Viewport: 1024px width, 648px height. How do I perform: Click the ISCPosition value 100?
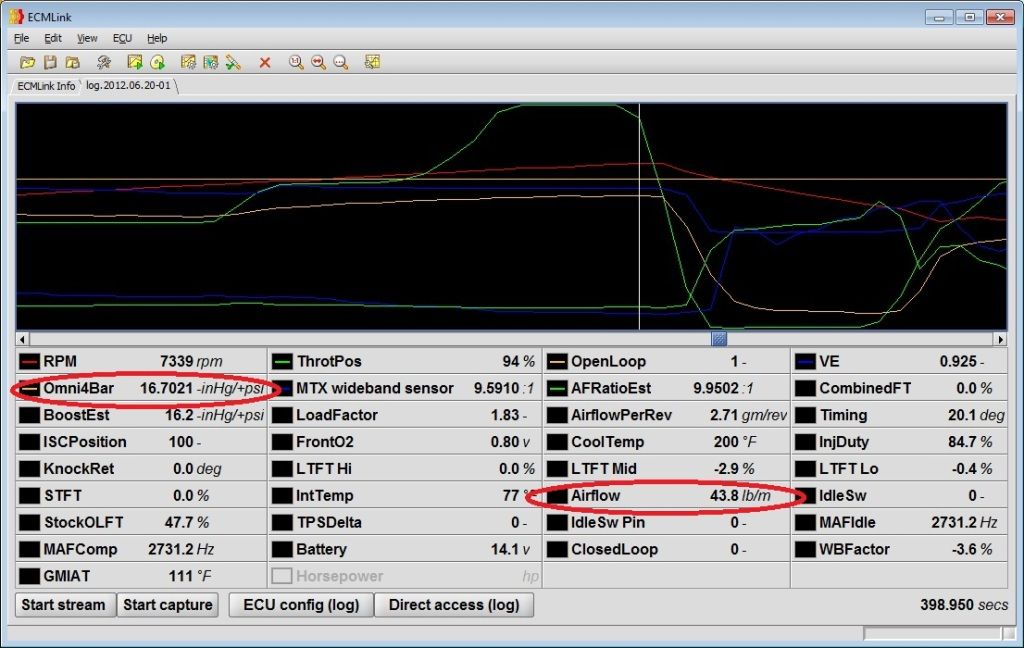click(184, 442)
